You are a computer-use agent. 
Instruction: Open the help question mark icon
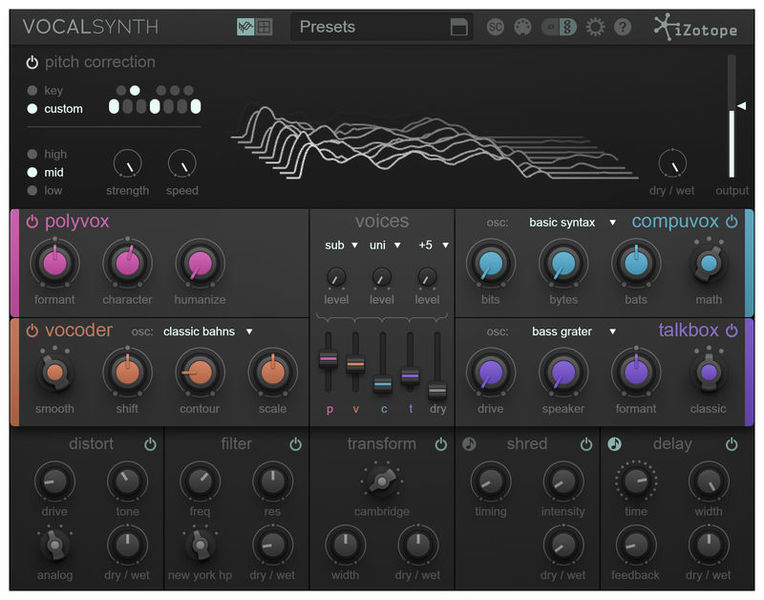click(x=622, y=27)
